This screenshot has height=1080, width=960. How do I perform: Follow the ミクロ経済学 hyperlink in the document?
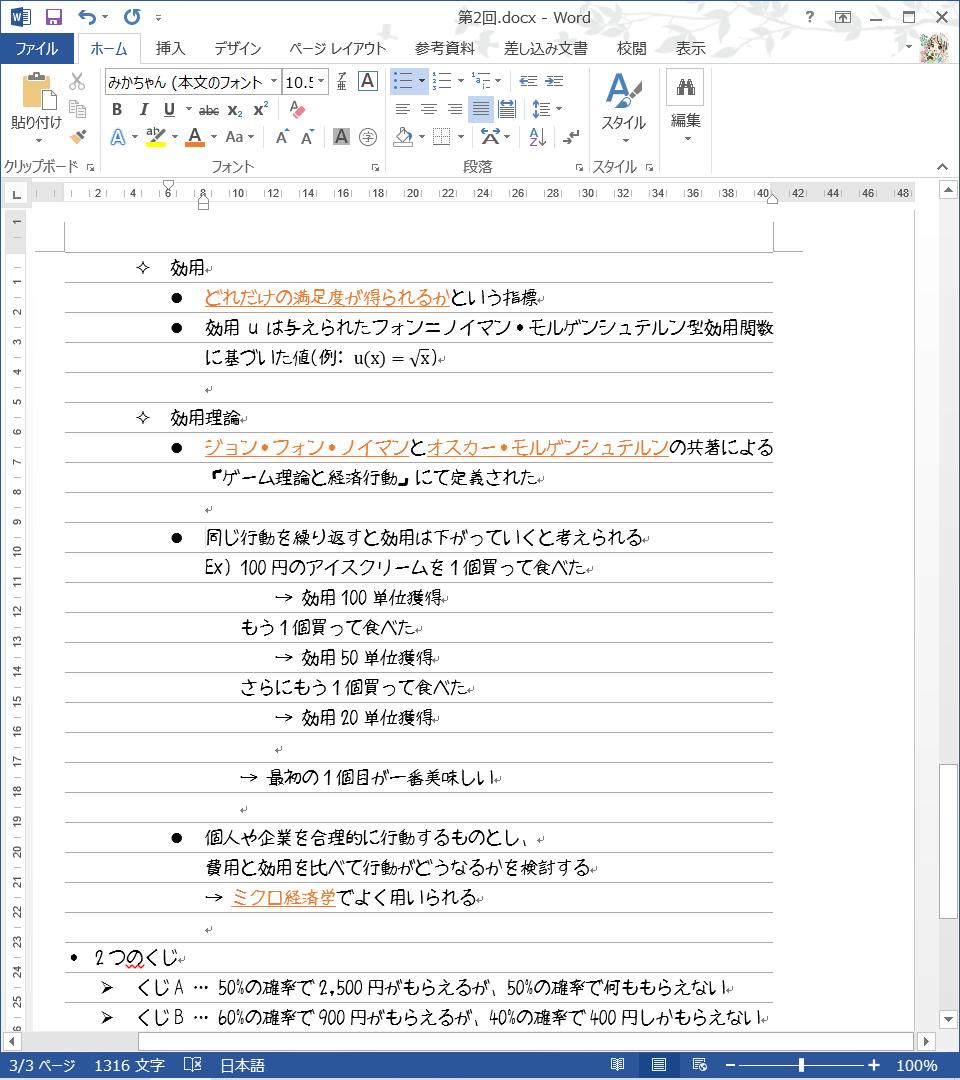(x=283, y=898)
